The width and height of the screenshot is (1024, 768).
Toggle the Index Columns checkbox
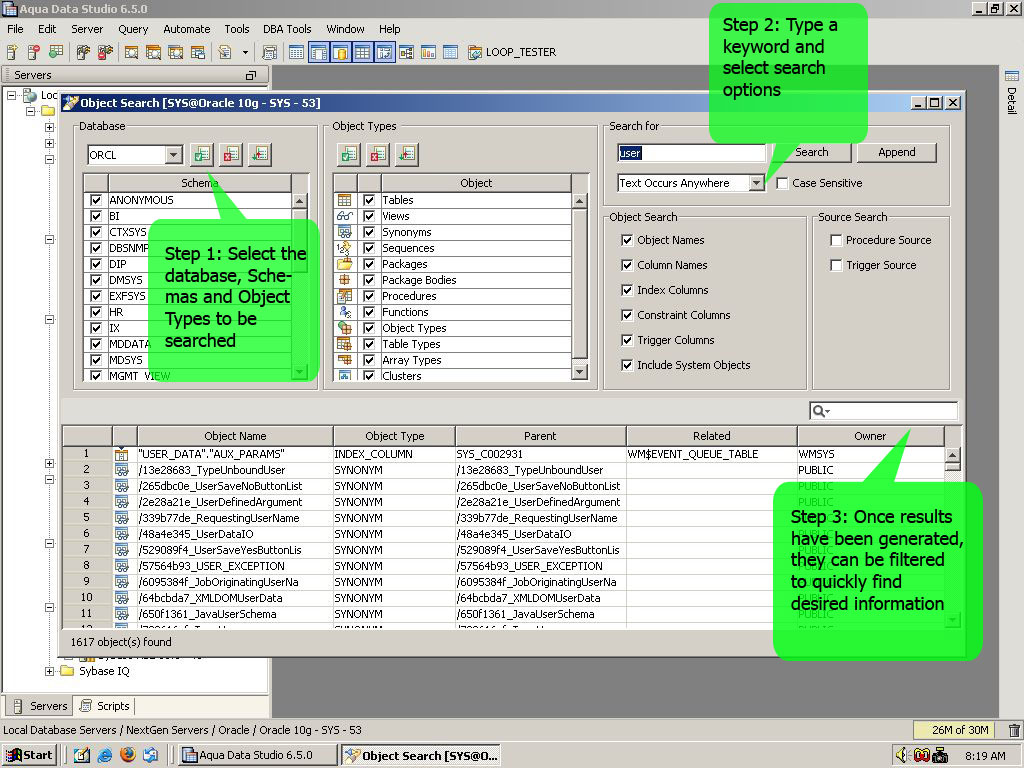627,290
